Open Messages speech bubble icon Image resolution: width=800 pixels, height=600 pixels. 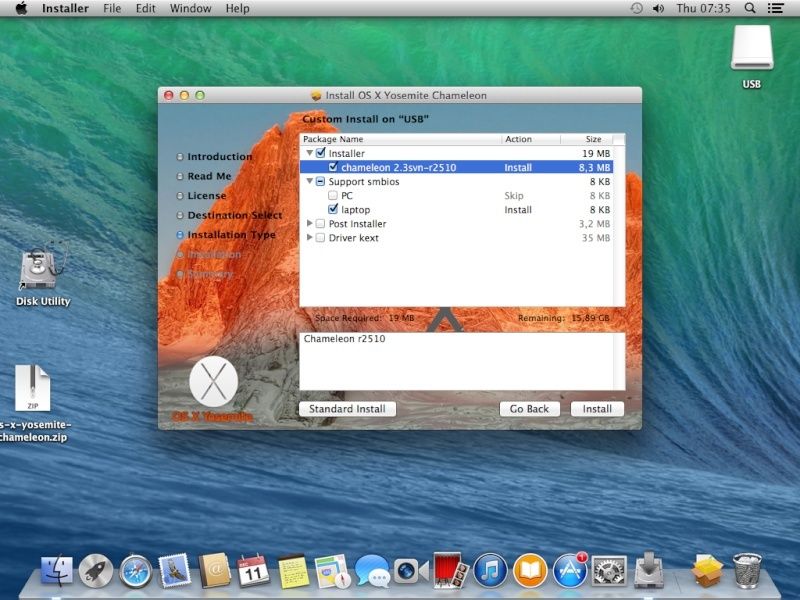click(372, 570)
